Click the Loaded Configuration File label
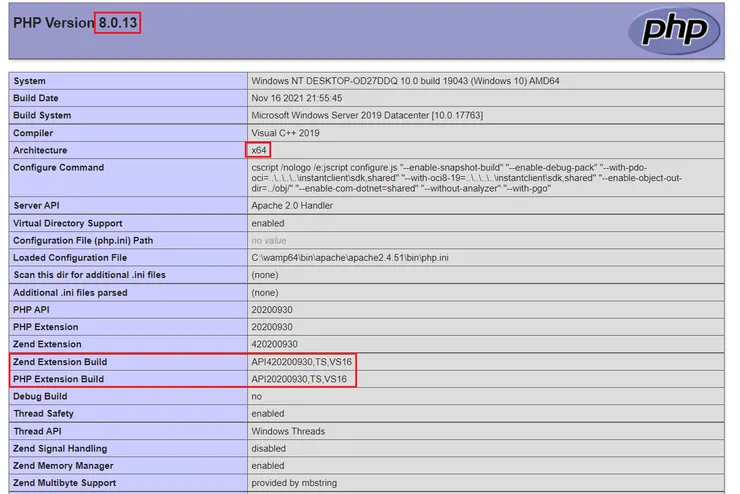This screenshot has width=740, height=494. (70, 258)
